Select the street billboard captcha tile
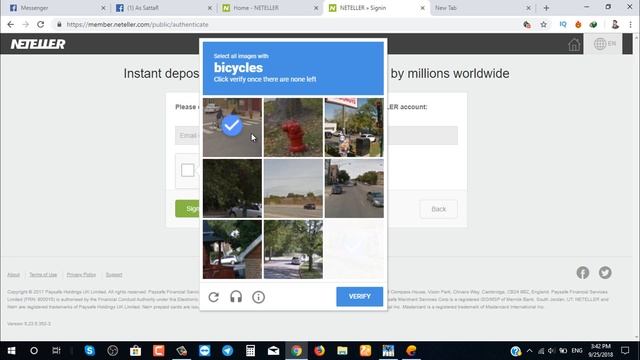 [x=354, y=127]
